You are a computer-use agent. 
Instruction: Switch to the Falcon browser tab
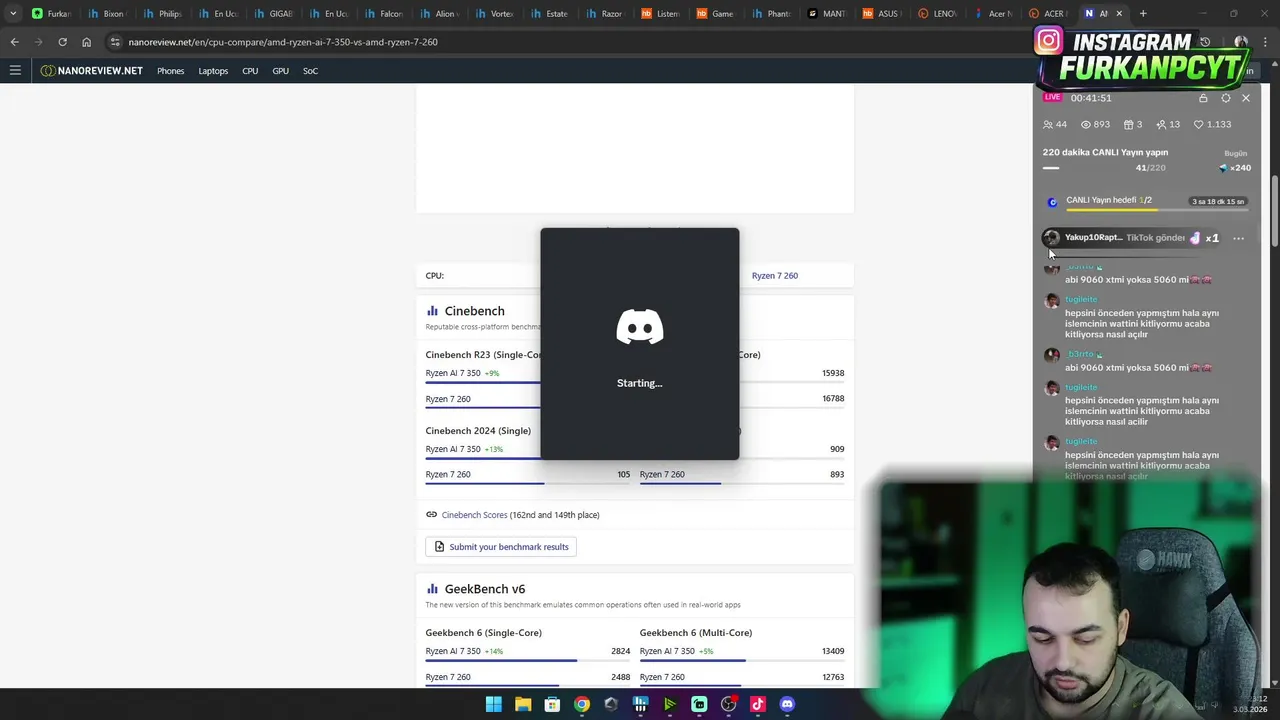(x=383, y=14)
